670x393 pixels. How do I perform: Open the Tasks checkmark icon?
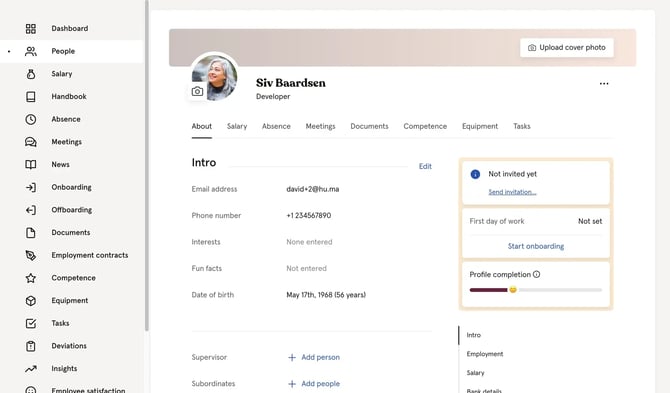coord(31,323)
